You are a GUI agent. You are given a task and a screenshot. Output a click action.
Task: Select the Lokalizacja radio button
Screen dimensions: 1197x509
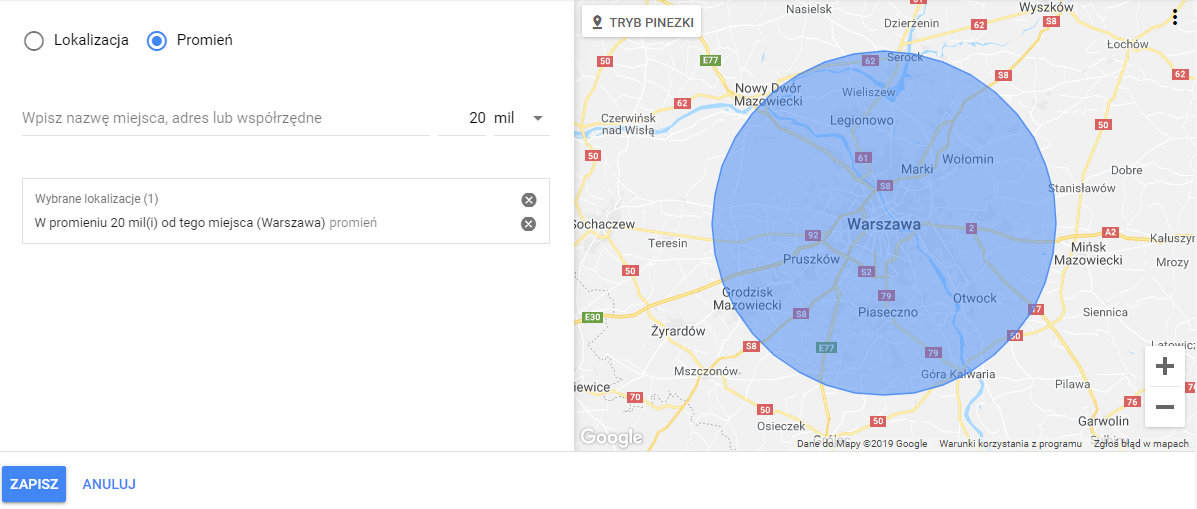click(x=34, y=41)
